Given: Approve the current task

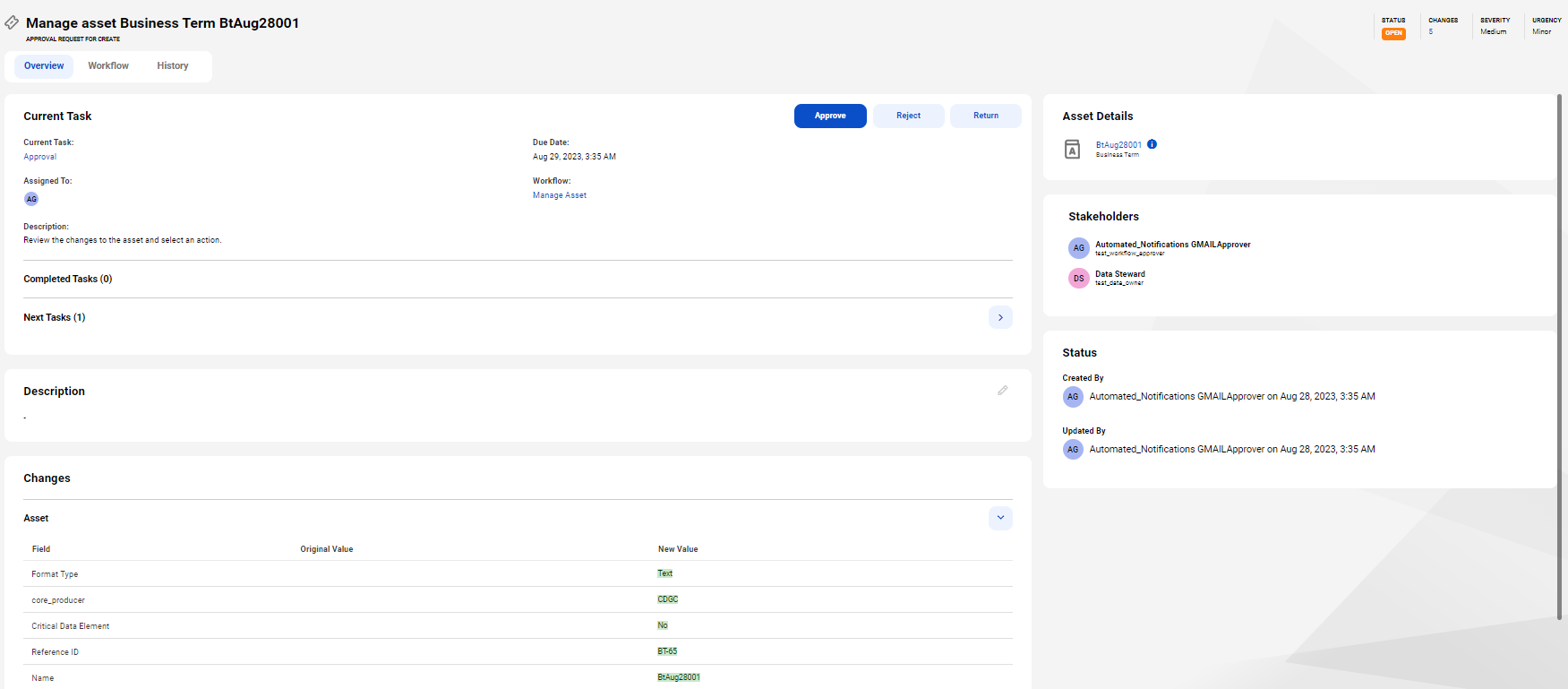Looking at the screenshot, I should [830, 116].
